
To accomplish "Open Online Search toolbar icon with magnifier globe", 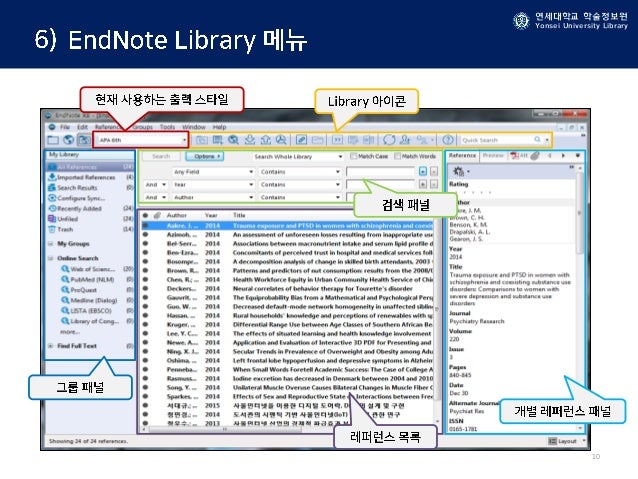I will pos(233,140).
